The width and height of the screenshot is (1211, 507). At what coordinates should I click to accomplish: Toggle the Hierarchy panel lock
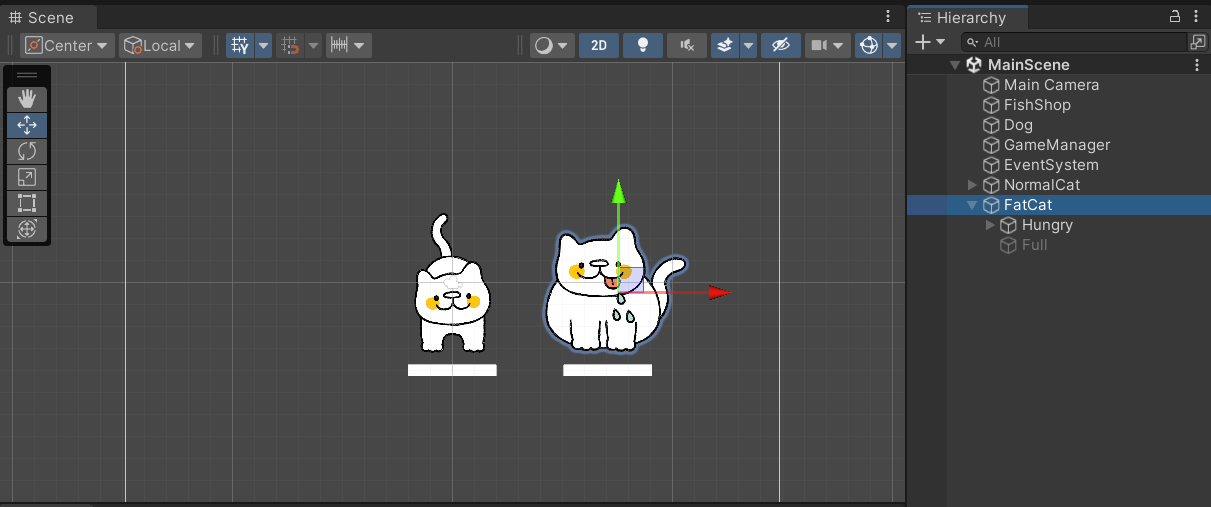point(1175,17)
